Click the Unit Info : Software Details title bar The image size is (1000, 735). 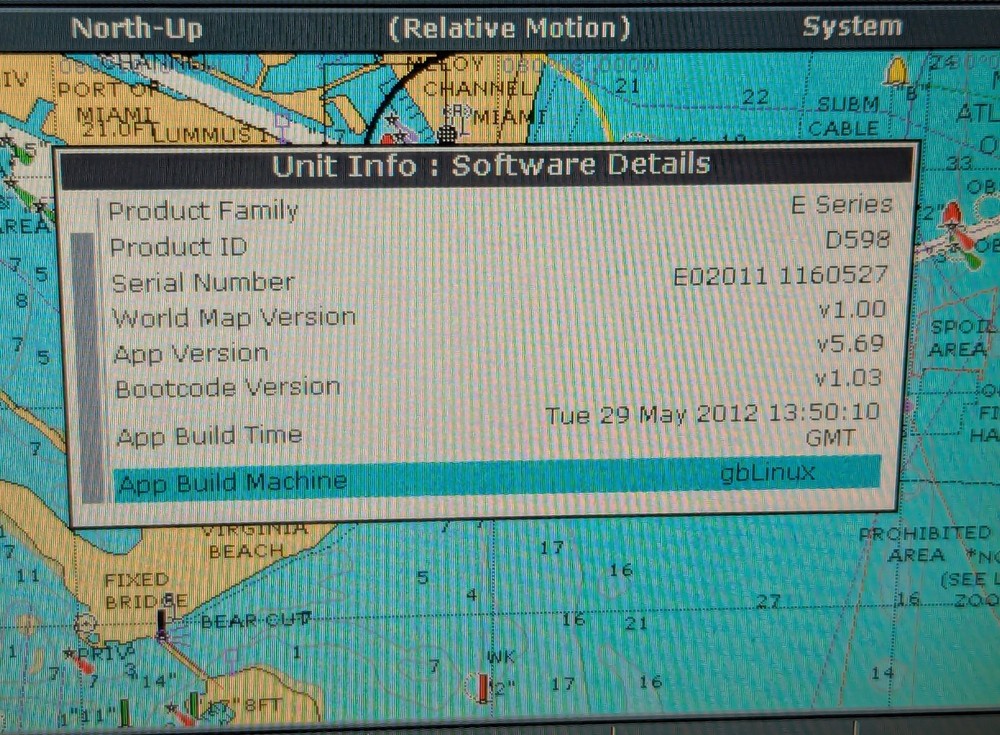(x=490, y=165)
